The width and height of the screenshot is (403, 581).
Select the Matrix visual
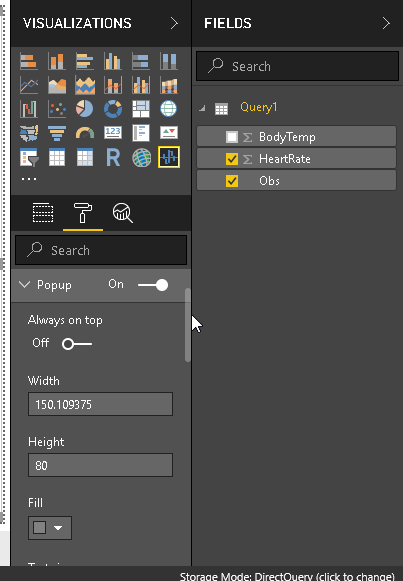coord(85,157)
